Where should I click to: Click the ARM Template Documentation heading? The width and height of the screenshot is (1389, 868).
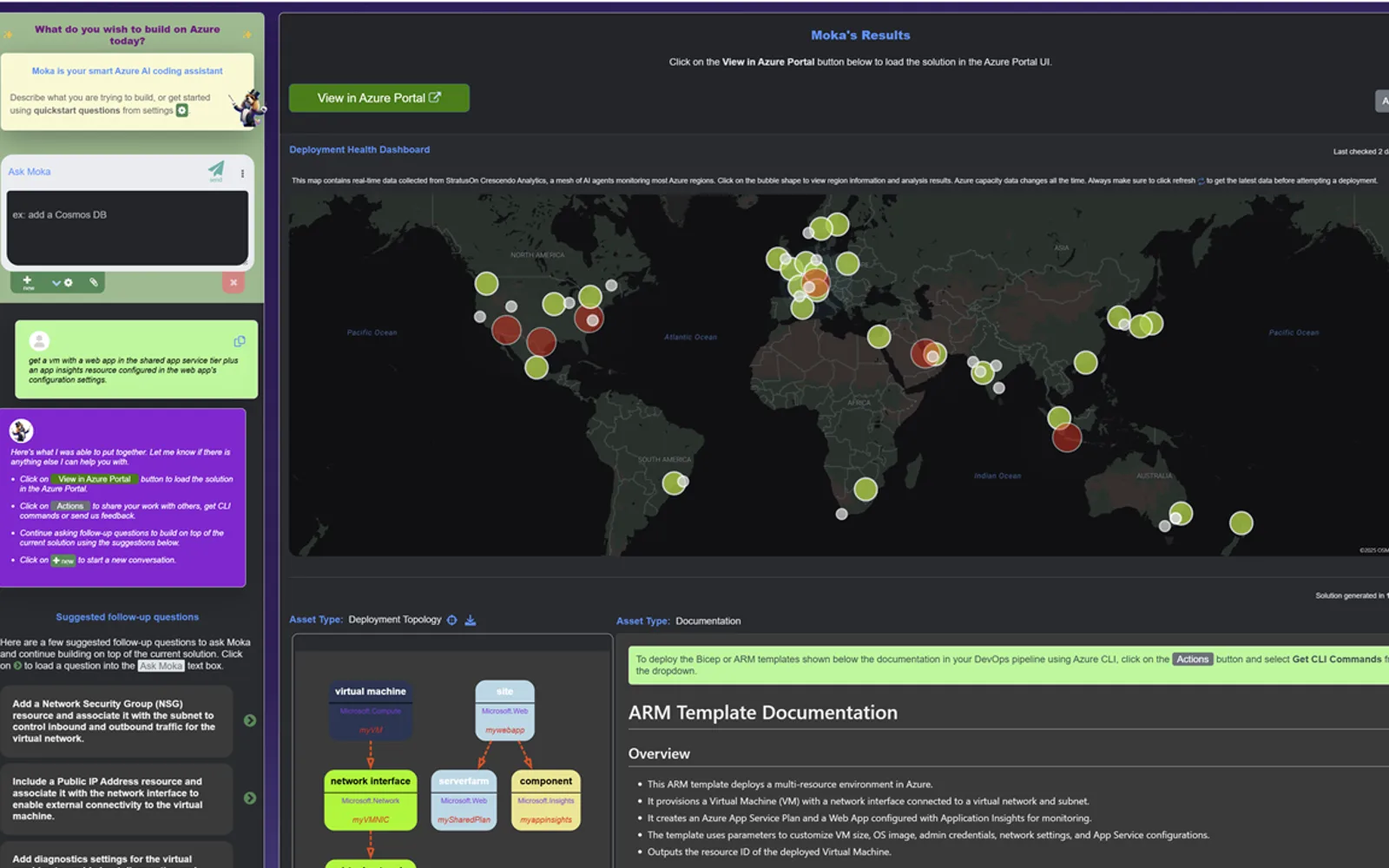[763, 713]
